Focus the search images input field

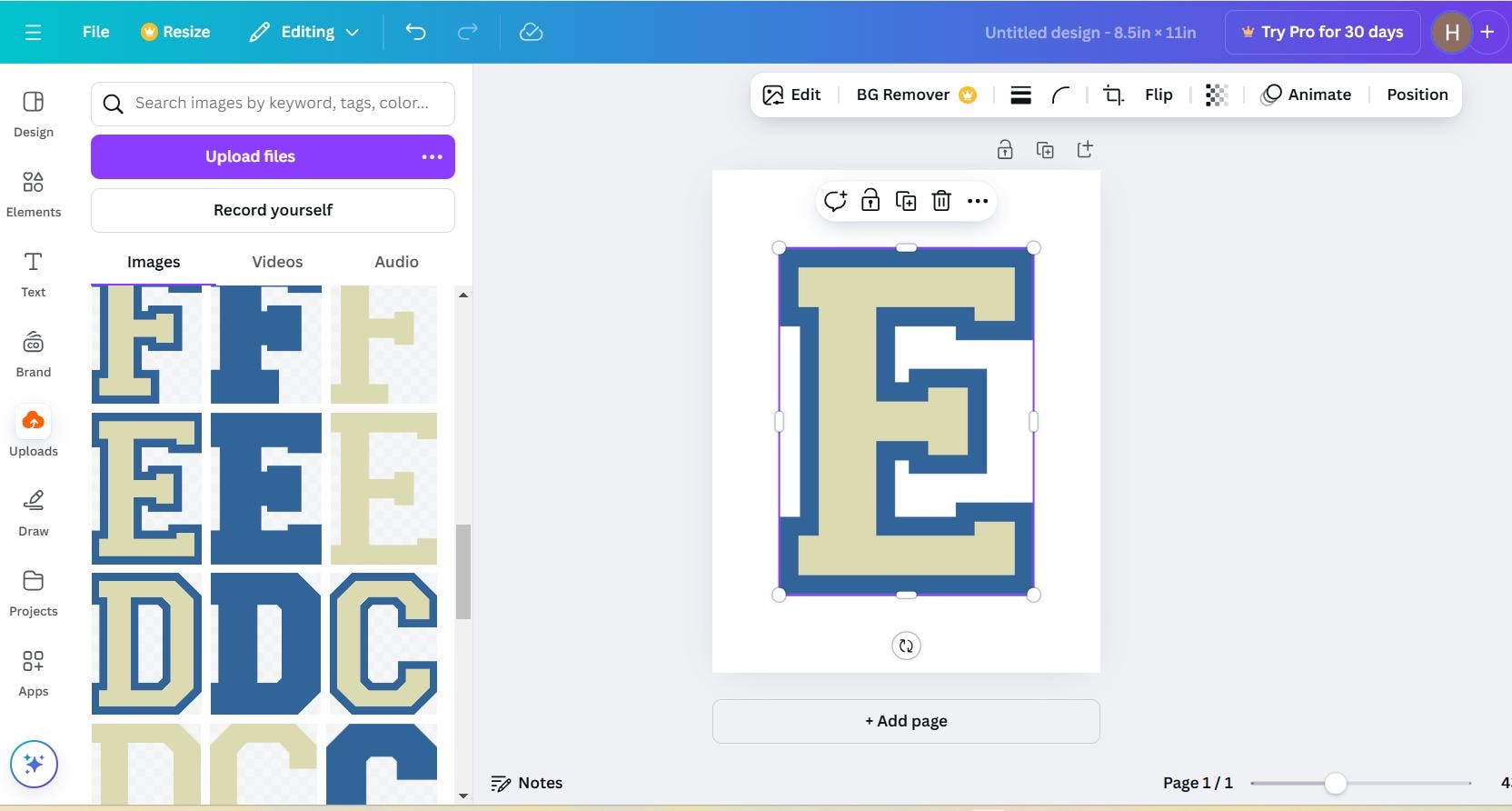tap(273, 104)
